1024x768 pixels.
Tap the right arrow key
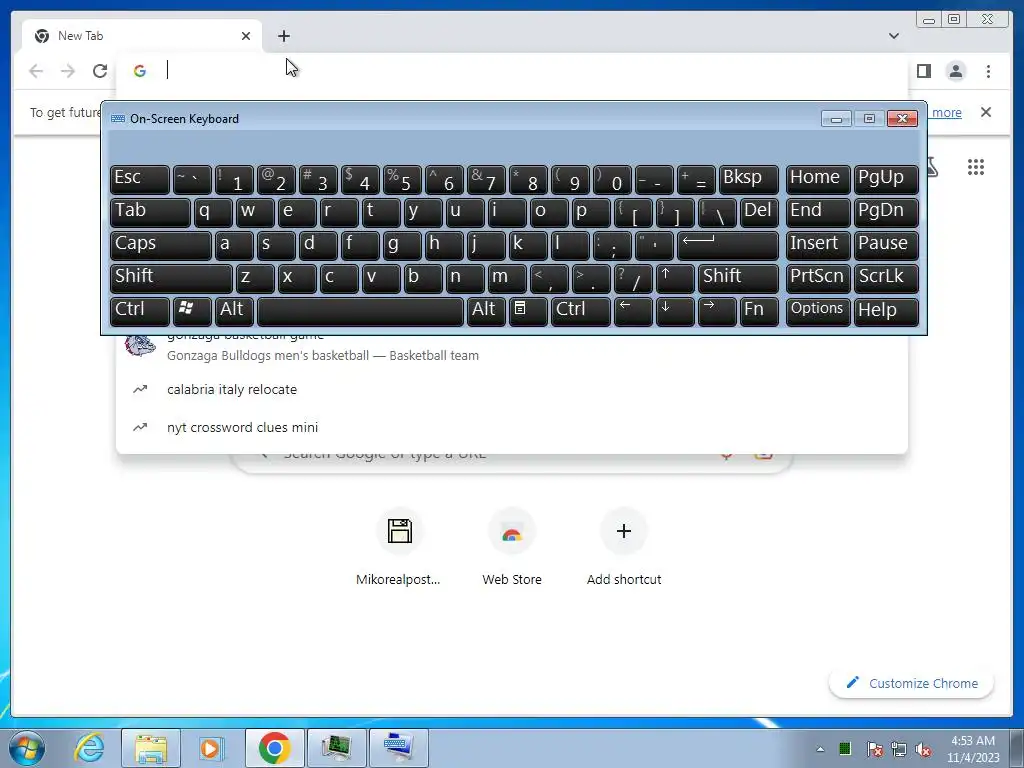tap(716, 312)
